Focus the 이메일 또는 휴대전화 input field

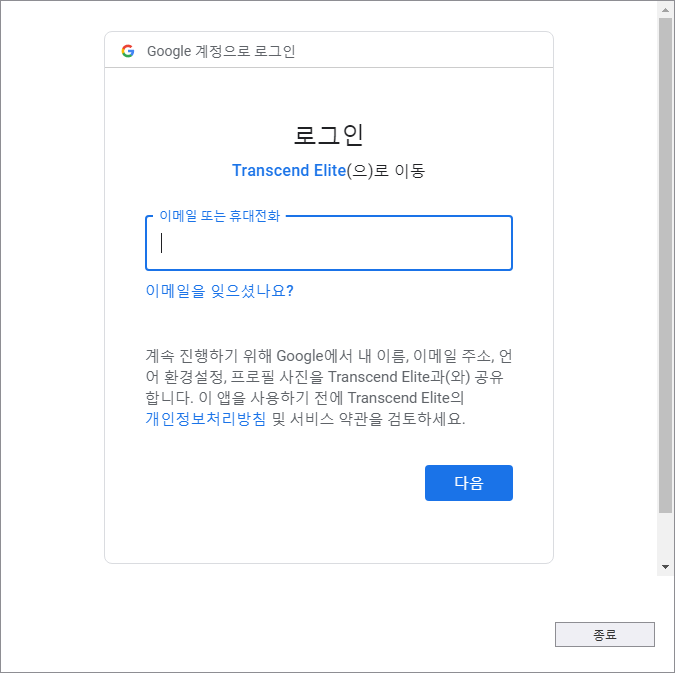pyautogui.click(x=329, y=243)
